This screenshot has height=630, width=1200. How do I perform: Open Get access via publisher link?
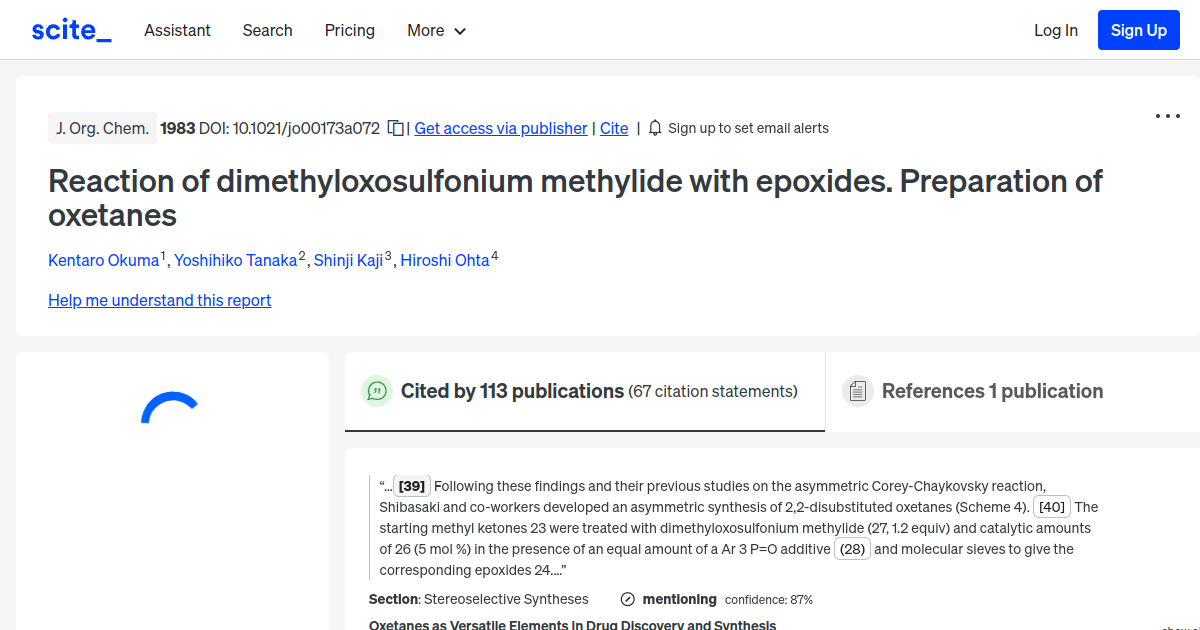point(500,128)
